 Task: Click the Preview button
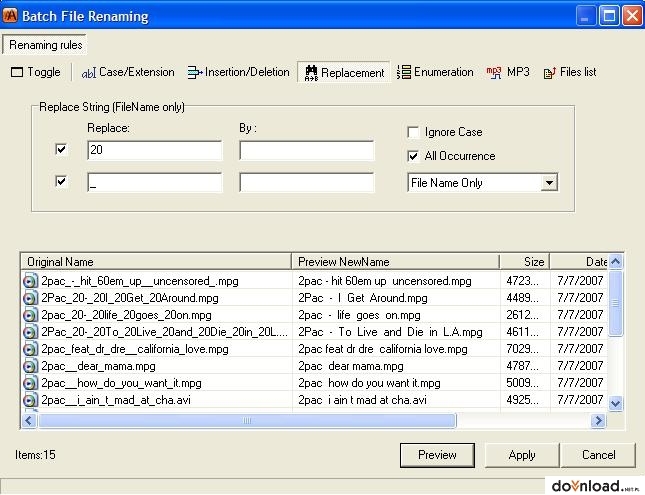pos(437,455)
